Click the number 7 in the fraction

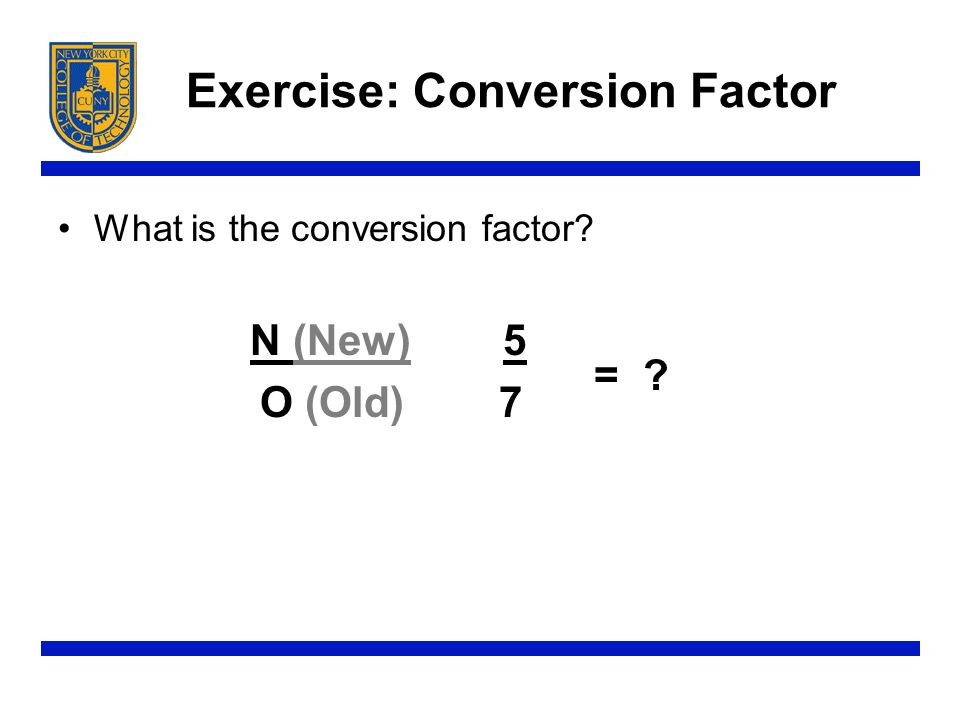510,403
